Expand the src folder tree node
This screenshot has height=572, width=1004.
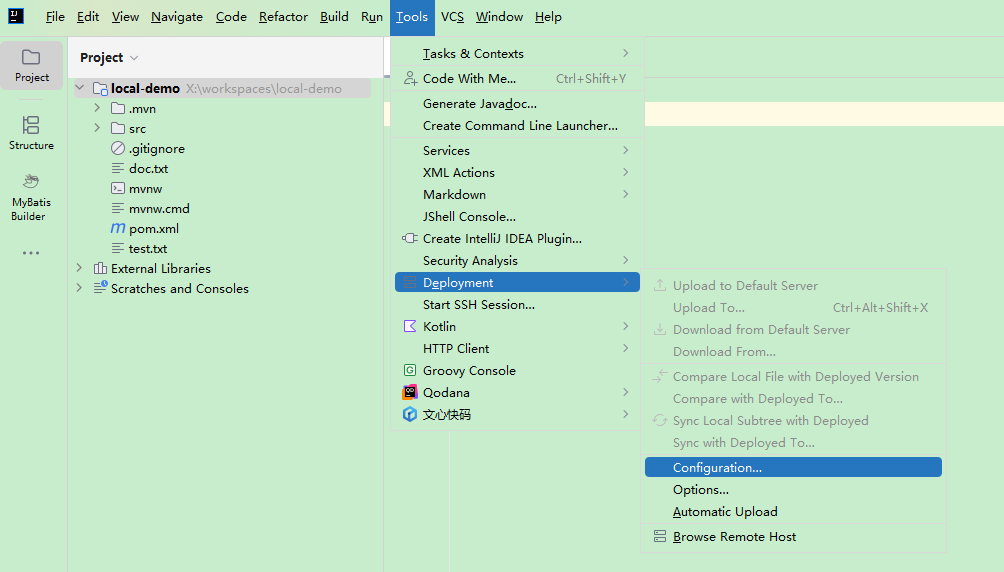tap(97, 129)
